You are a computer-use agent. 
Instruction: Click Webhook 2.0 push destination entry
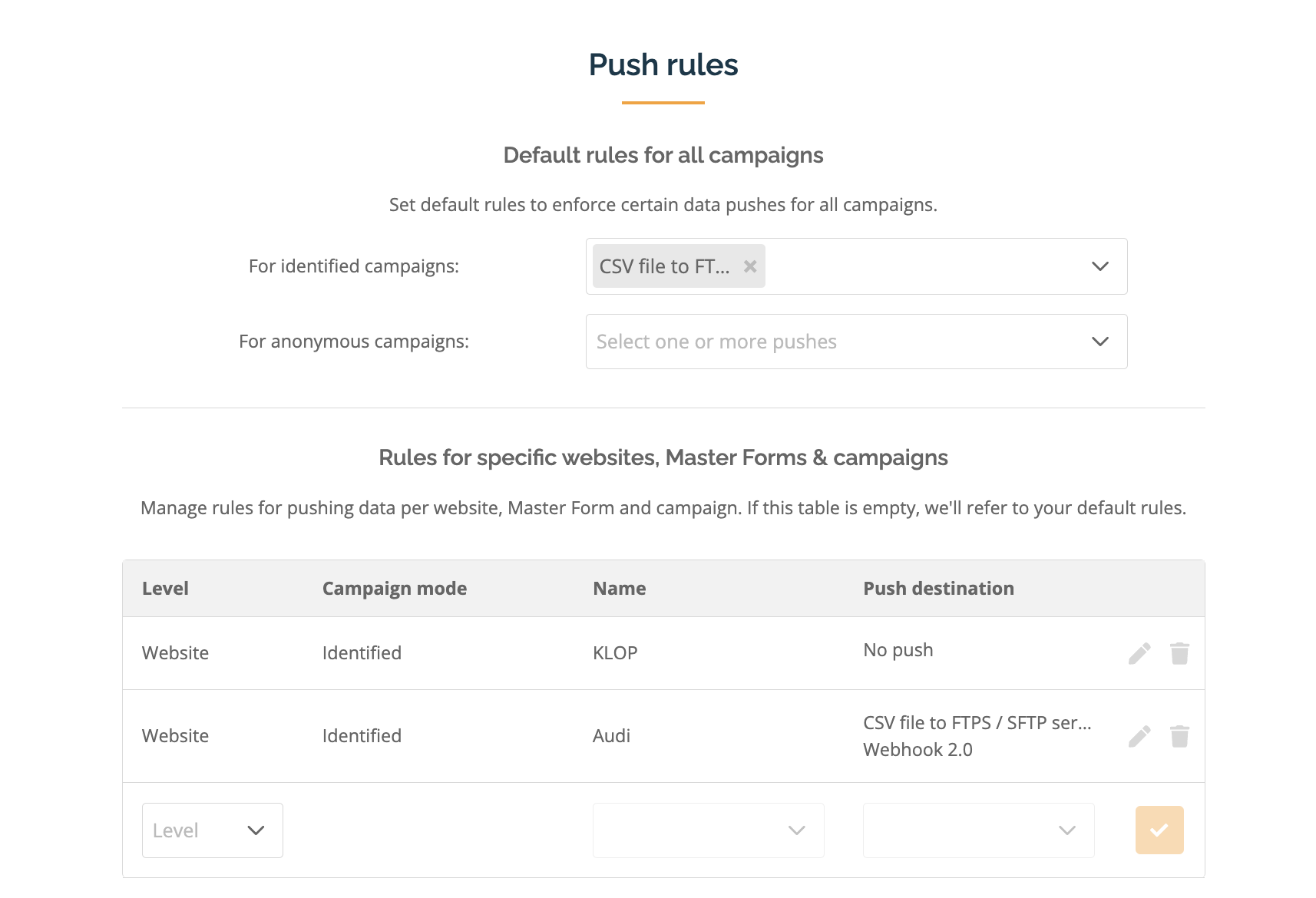point(918,750)
